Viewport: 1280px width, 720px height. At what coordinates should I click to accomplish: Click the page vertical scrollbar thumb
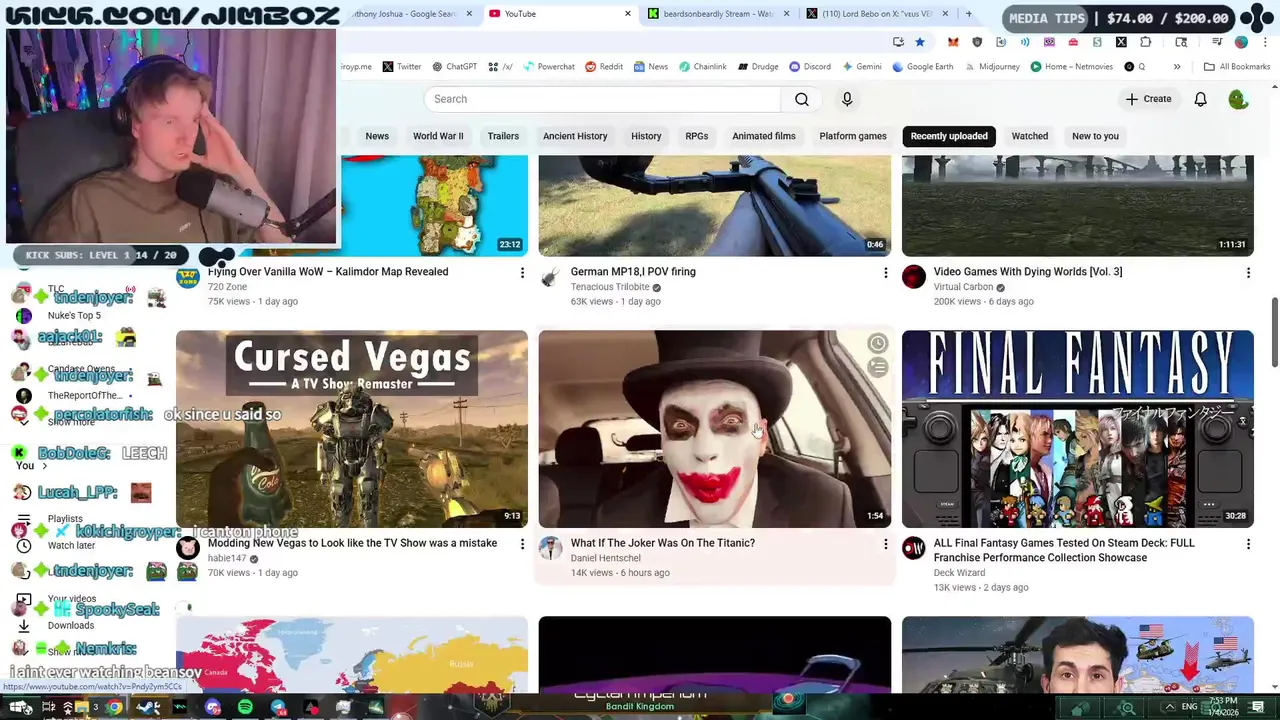coord(1274,332)
